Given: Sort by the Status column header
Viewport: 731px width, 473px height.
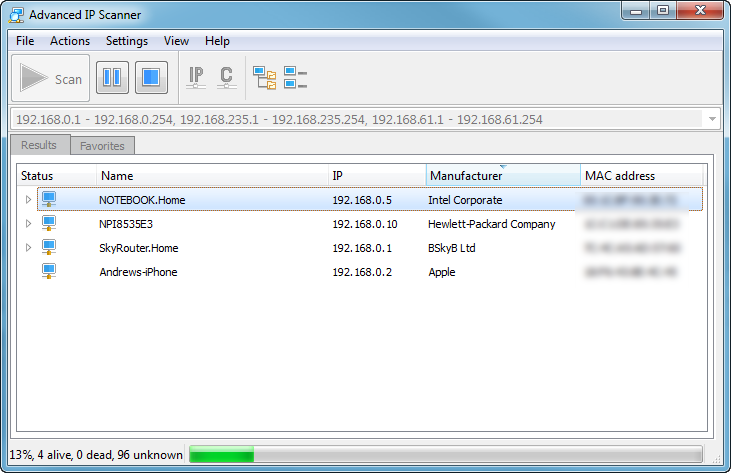Looking at the screenshot, I should [56, 176].
